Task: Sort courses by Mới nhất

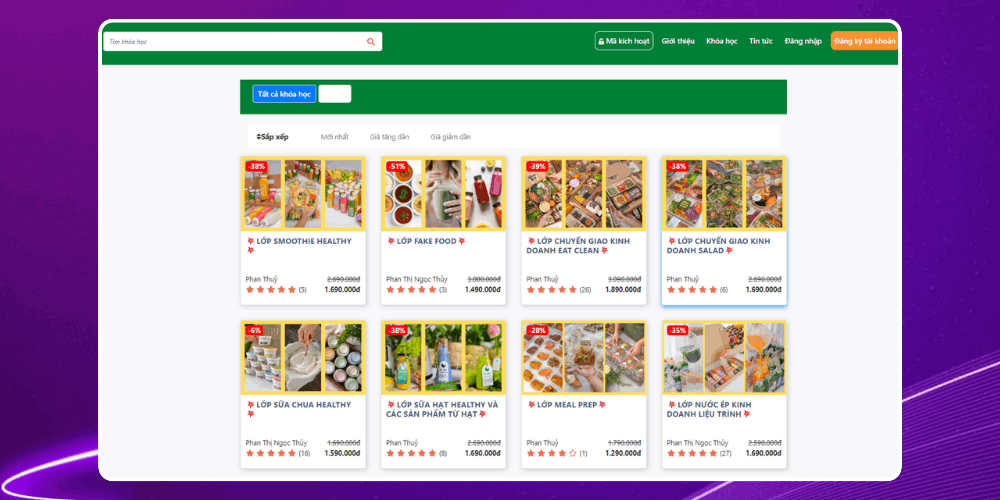Action: (334, 137)
